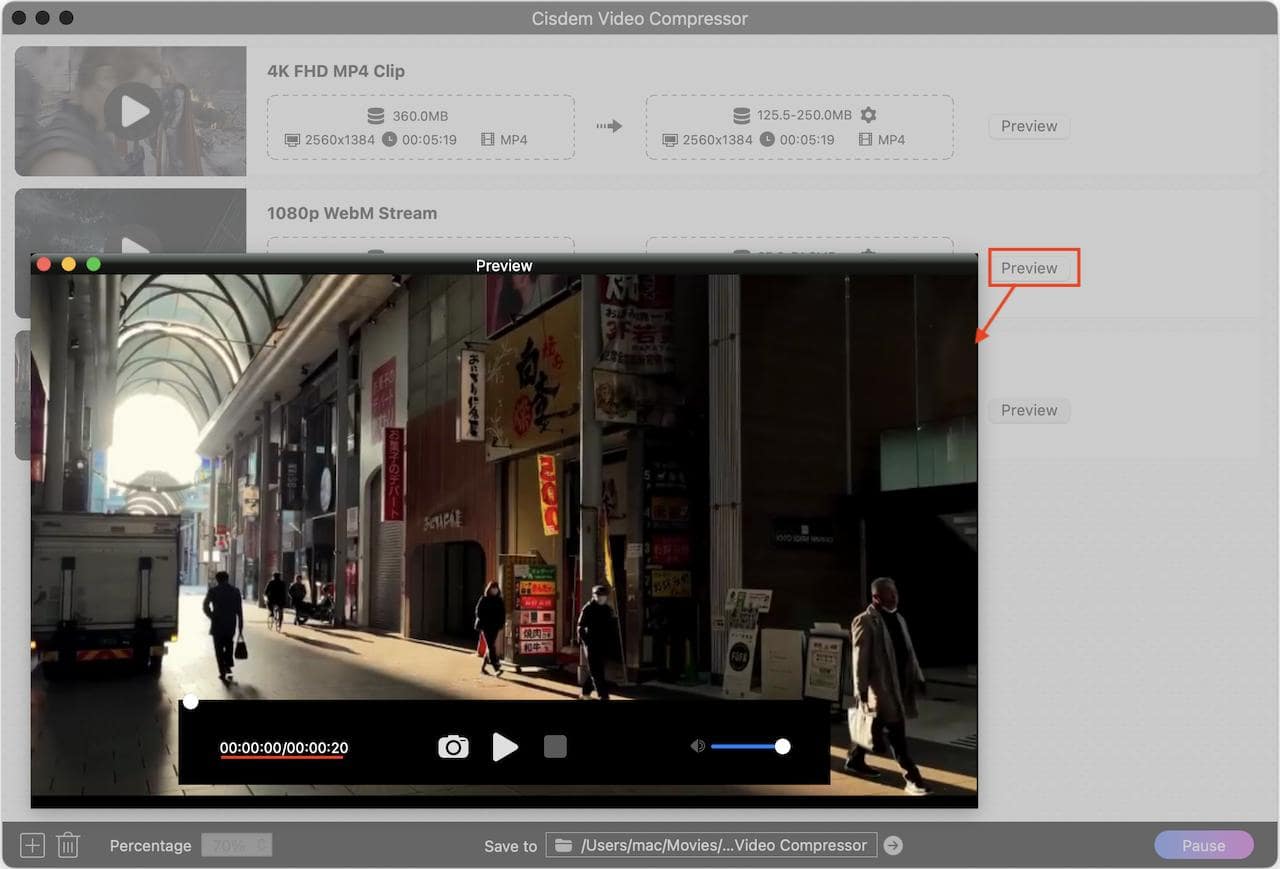Stop playback with the Stop button

[555, 746]
